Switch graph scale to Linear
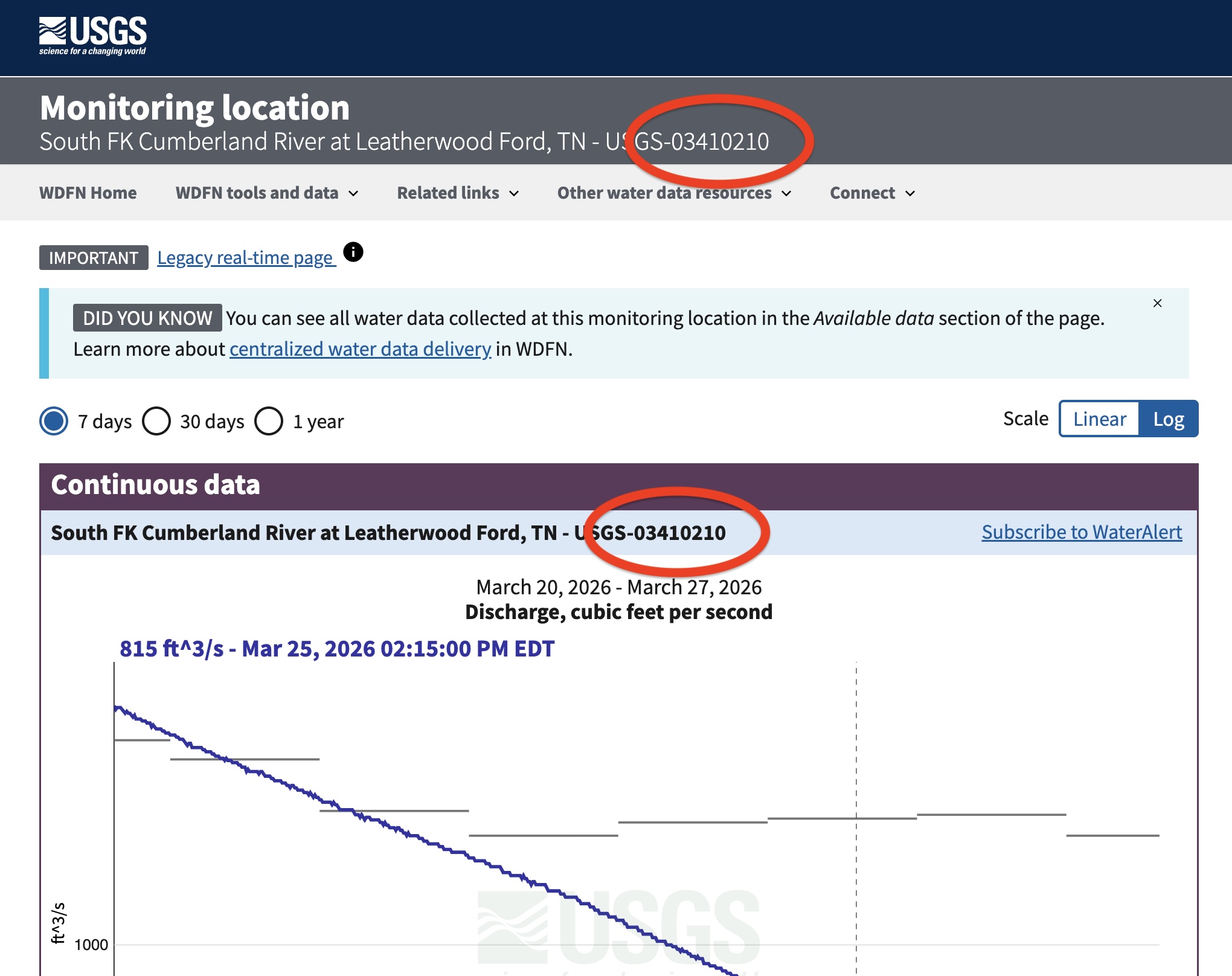 pos(1099,419)
